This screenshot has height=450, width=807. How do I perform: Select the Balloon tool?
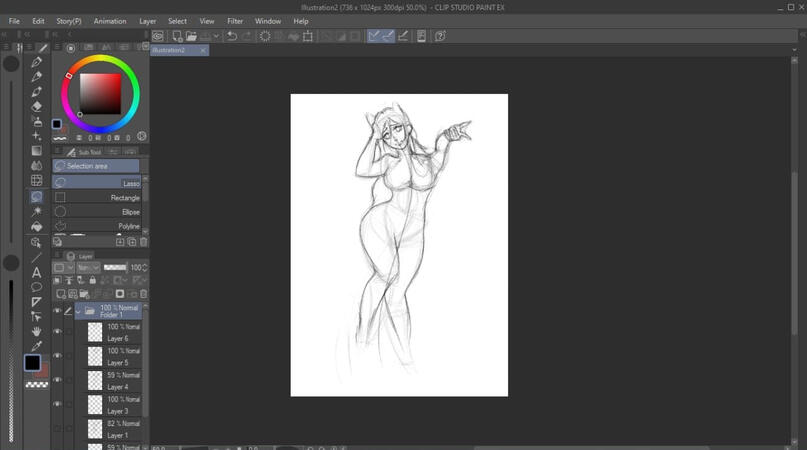(37, 287)
